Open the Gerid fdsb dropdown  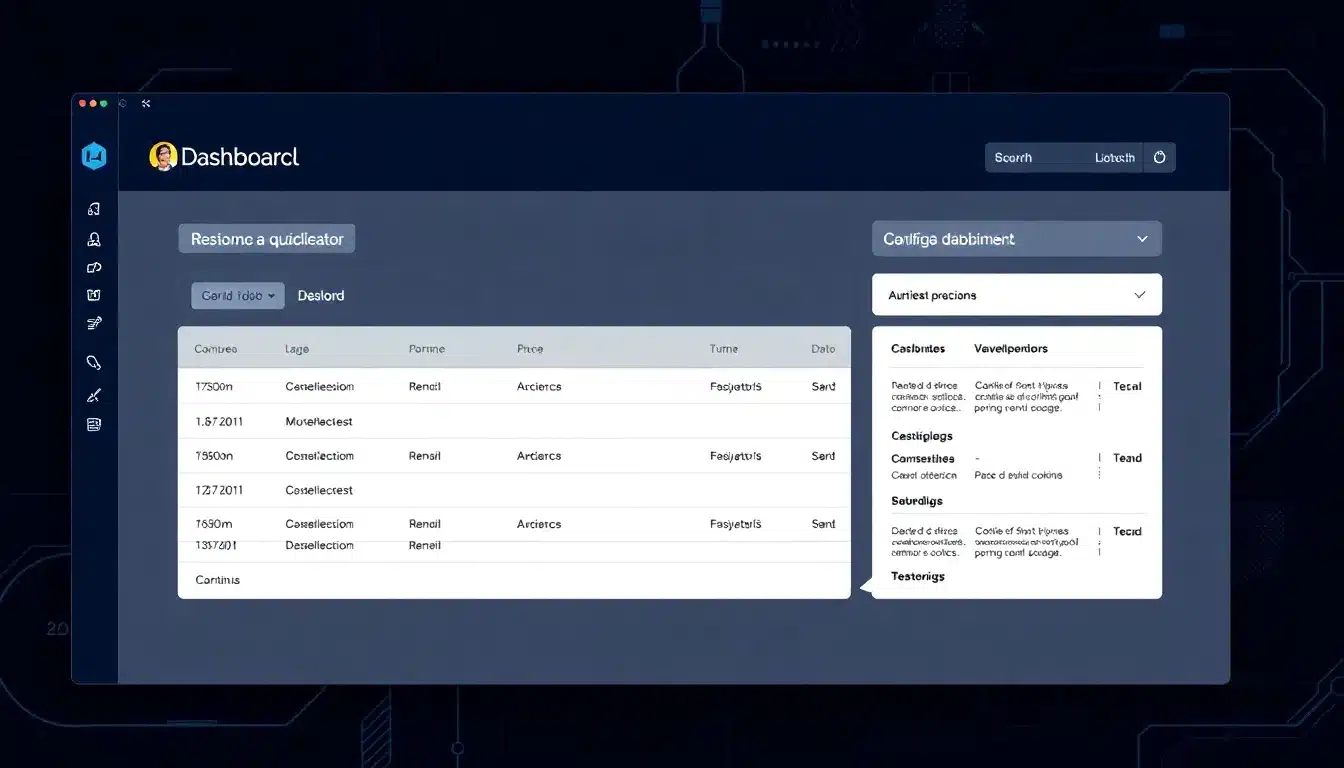(237, 295)
